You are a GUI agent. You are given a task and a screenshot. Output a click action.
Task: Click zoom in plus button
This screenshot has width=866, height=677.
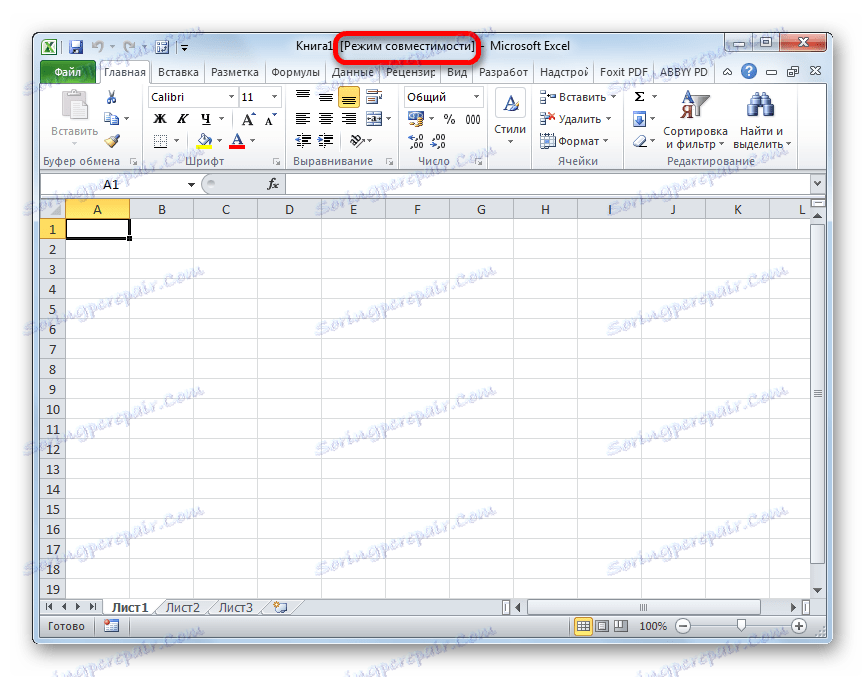pyautogui.click(x=799, y=626)
